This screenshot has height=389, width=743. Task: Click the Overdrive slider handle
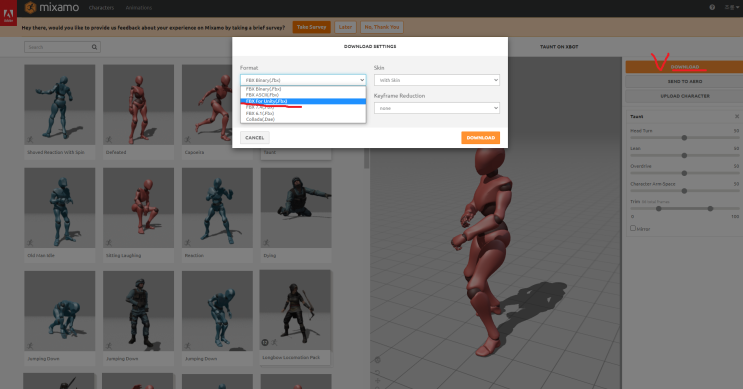684,173
